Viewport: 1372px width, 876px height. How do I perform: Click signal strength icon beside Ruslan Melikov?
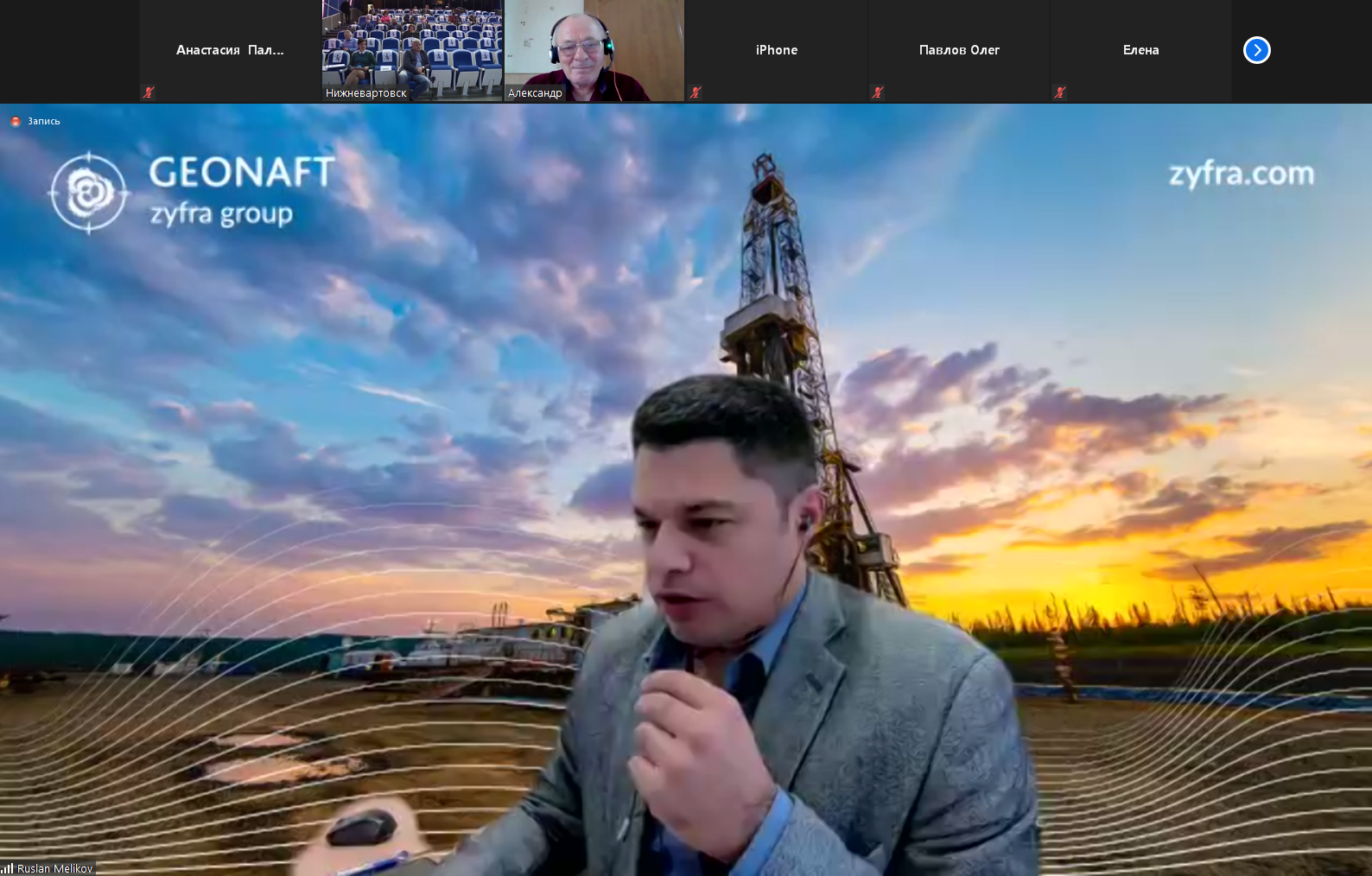point(8,868)
